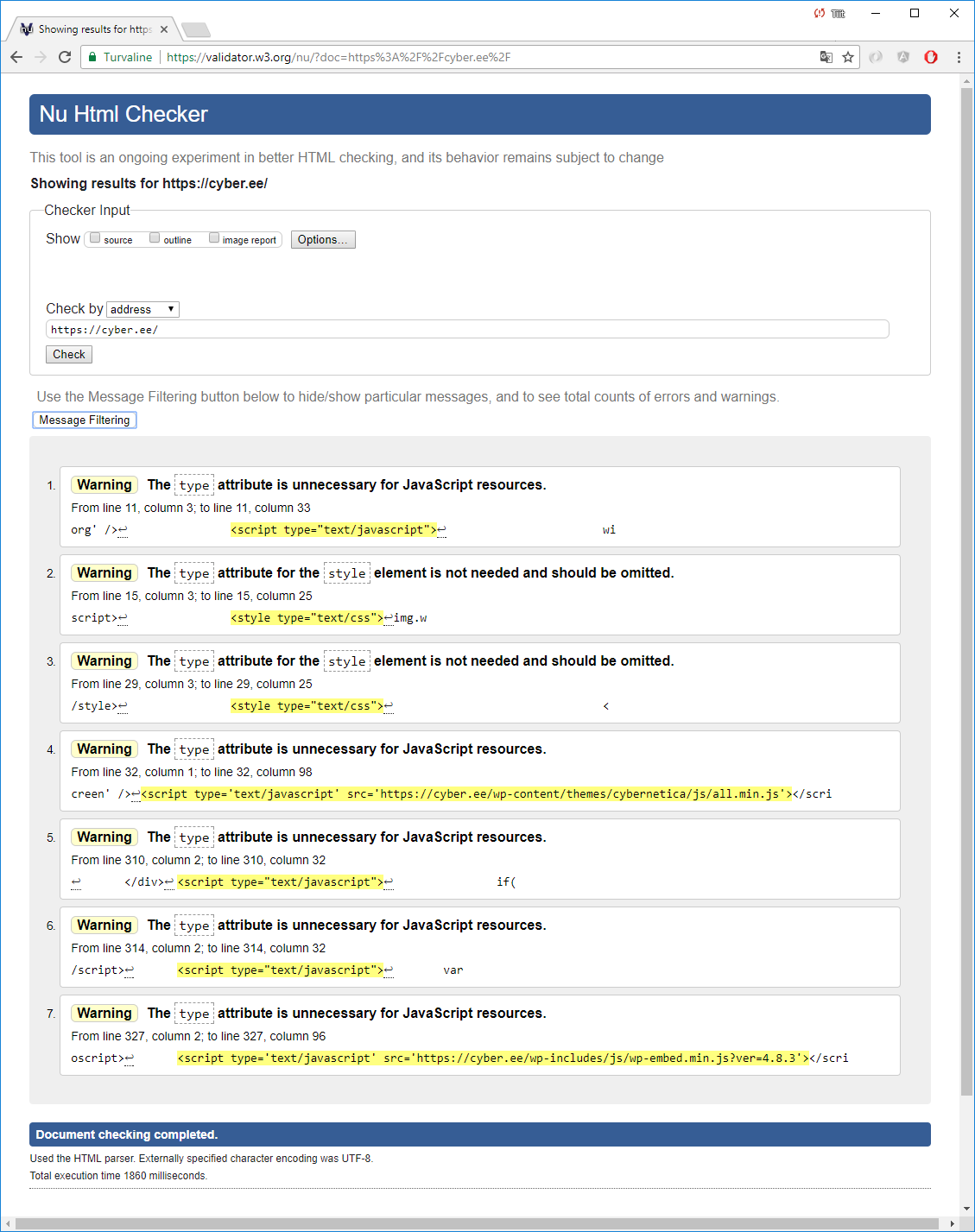This screenshot has width=975, height=1232.
Task: Bookmark this page with the star icon
Action: click(x=848, y=57)
